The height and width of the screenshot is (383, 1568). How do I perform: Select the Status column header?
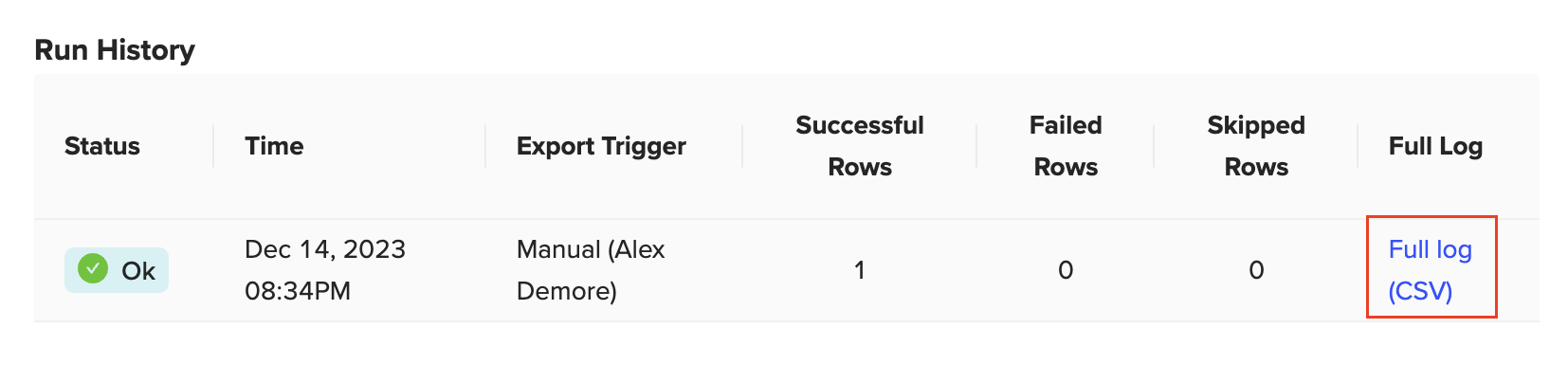point(102,146)
